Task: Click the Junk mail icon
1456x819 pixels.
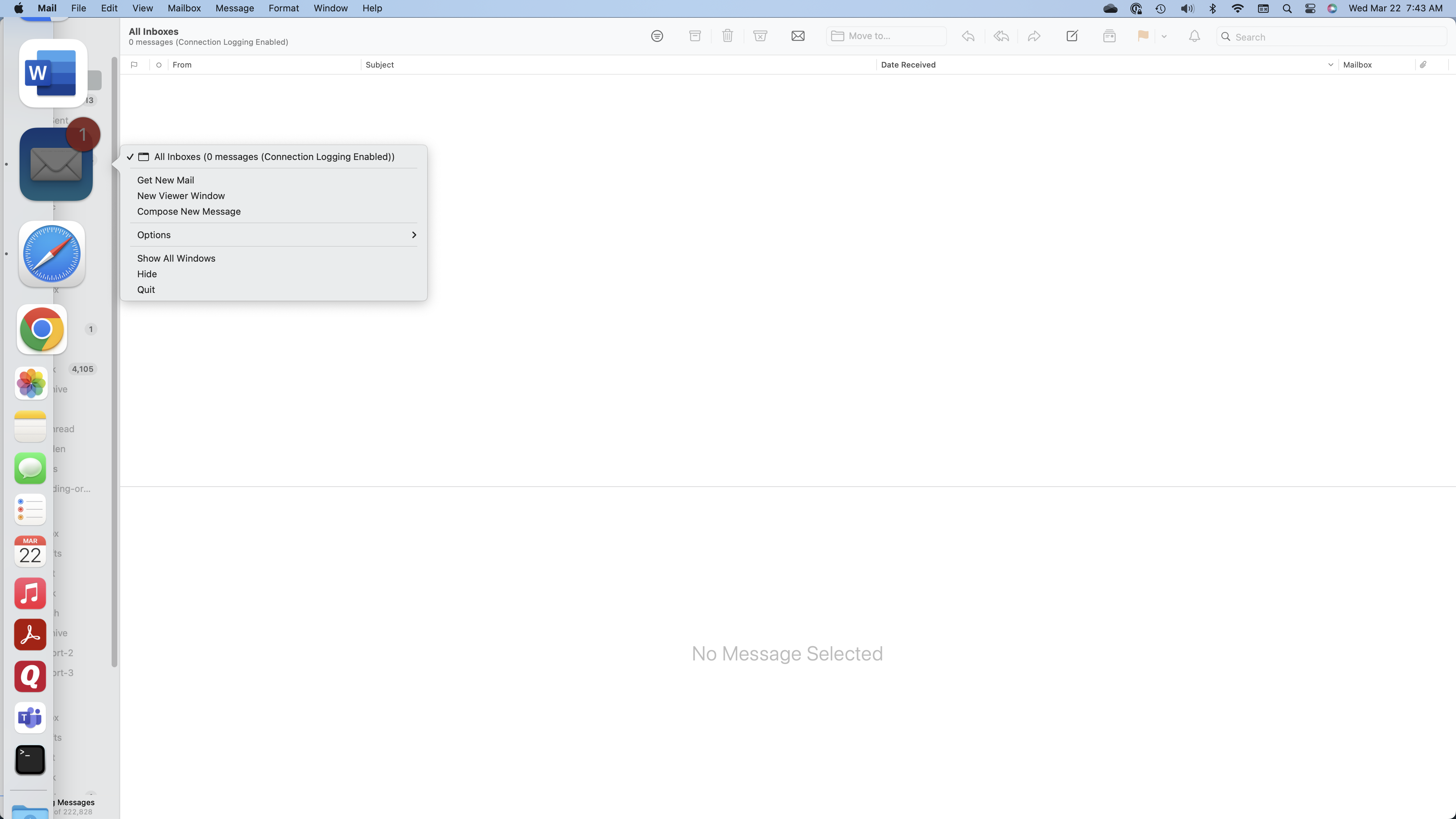Action: pos(760,36)
